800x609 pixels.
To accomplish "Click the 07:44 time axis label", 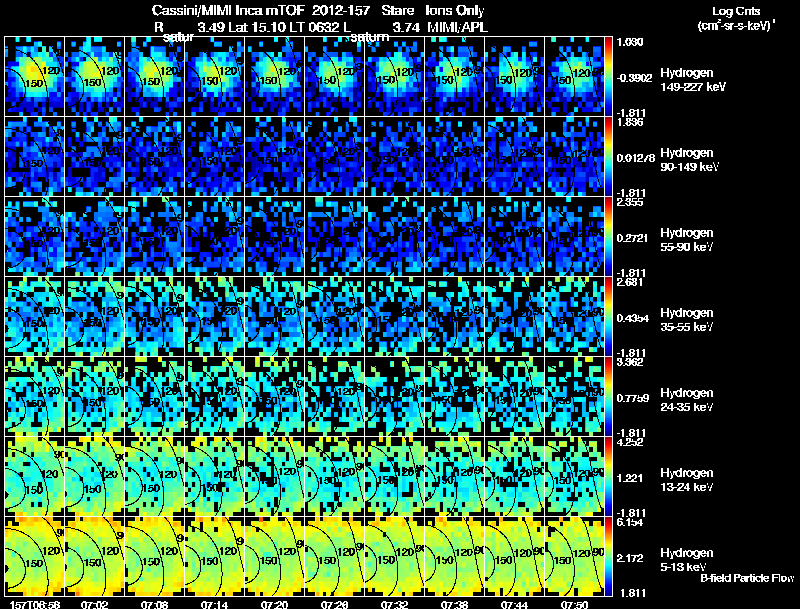I will 514,605.
